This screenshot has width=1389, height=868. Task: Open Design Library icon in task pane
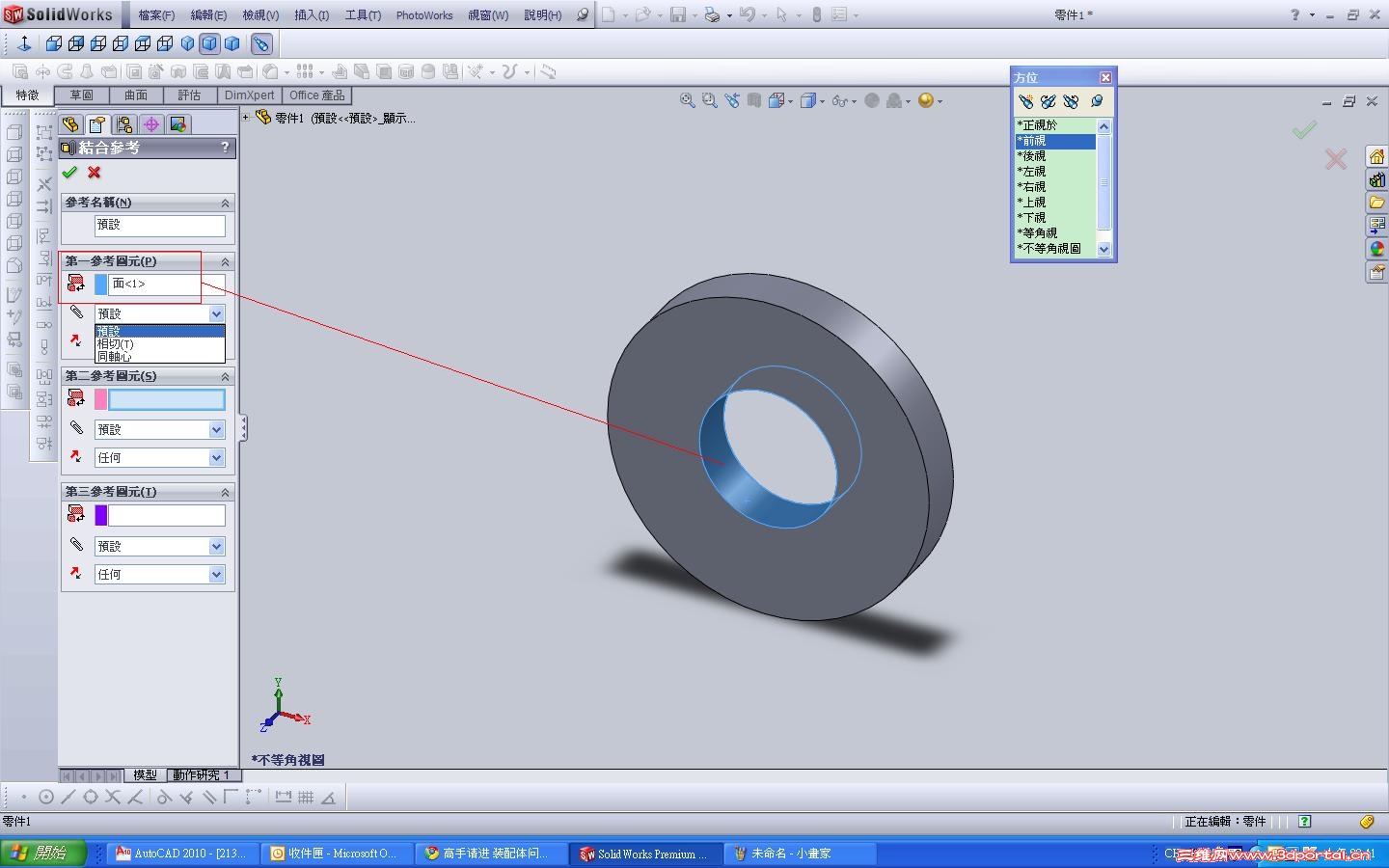tap(1377, 179)
